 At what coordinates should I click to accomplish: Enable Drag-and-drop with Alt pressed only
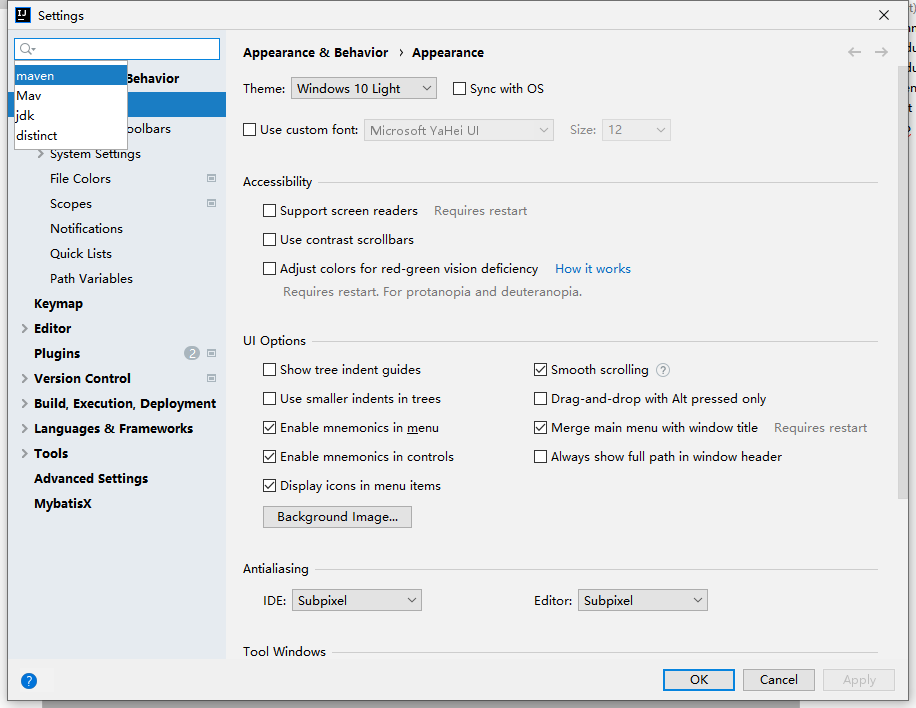[540, 398]
